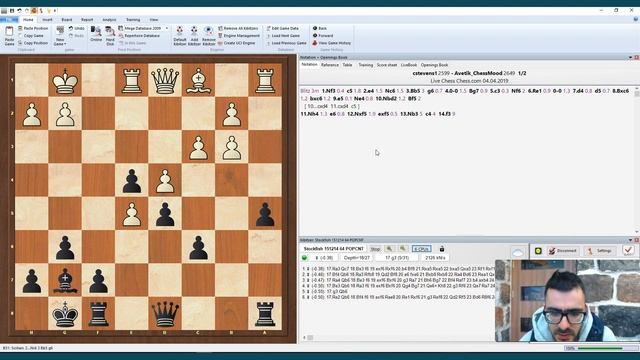Click move 1.Nf3 in notation
Viewport: 640px width, 360px height.
329,91
